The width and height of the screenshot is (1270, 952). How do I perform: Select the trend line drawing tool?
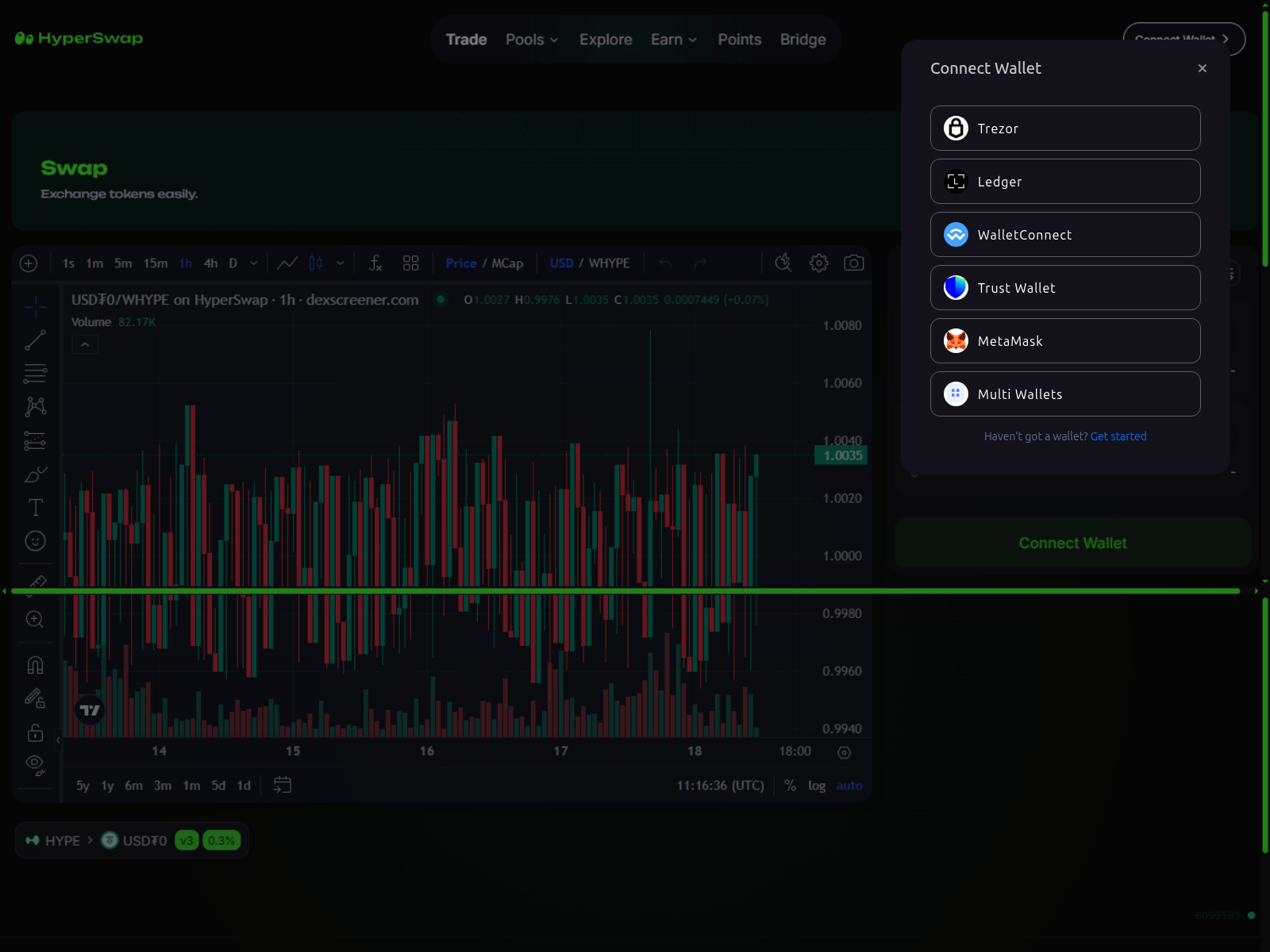36,340
